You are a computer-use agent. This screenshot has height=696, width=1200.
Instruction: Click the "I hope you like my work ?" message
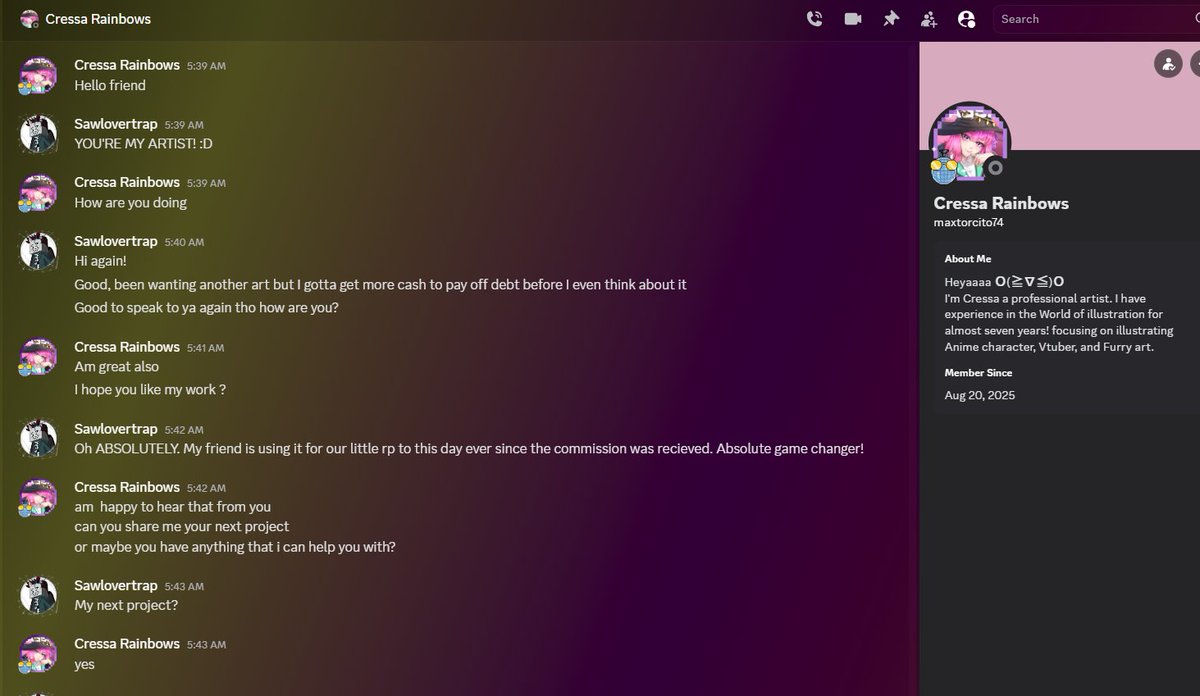(150, 390)
